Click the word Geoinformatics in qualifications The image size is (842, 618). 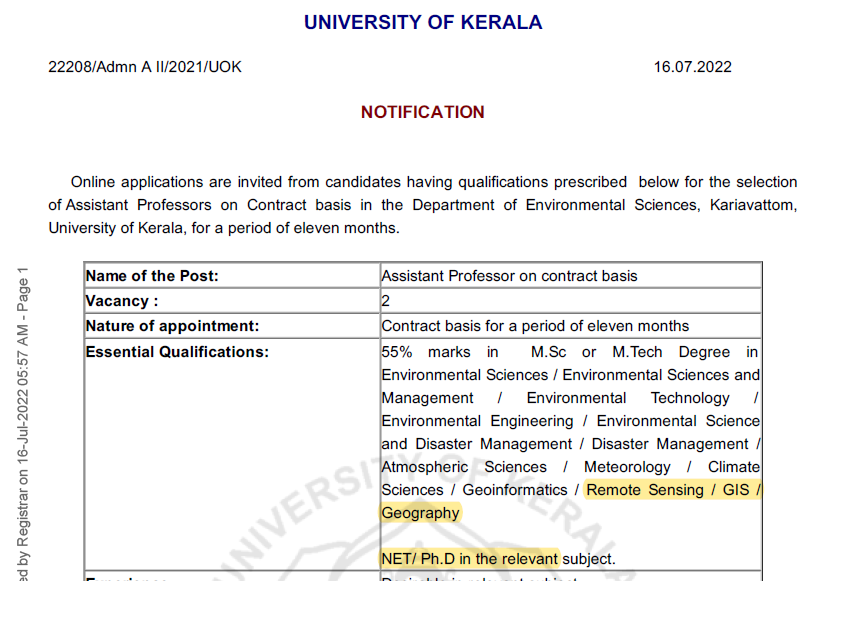(x=515, y=490)
